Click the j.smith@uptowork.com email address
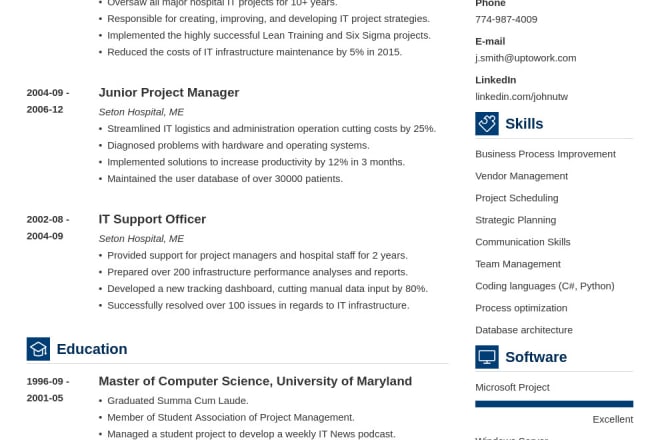This screenshot has width=660, height=440. click(525, 58)
